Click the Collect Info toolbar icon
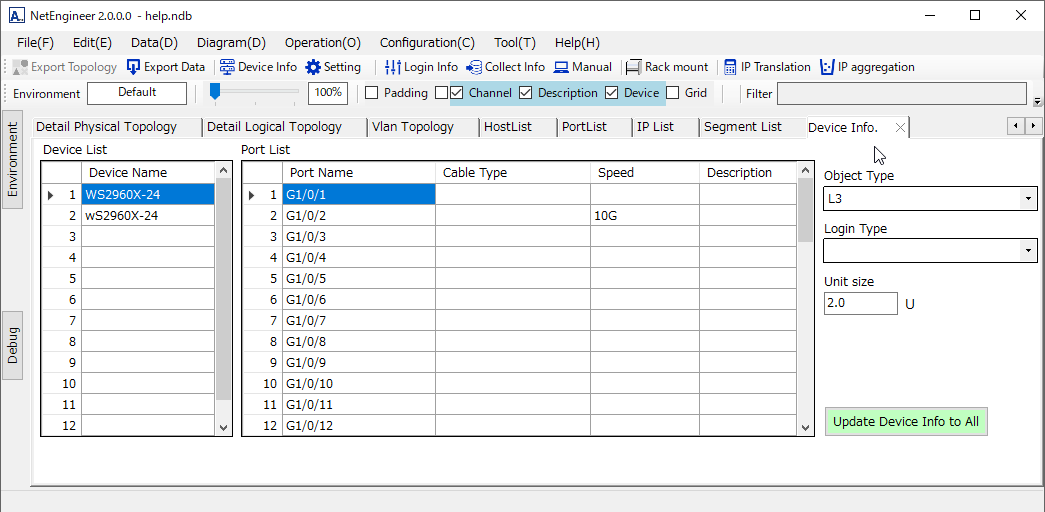1045x512 pixels. point(474,67)
